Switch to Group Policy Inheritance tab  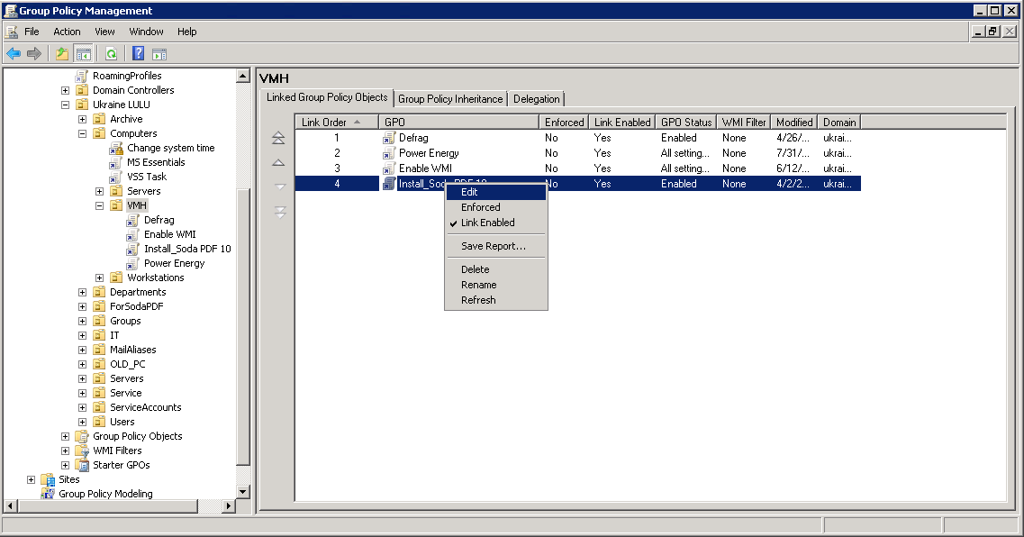[451, 99]
